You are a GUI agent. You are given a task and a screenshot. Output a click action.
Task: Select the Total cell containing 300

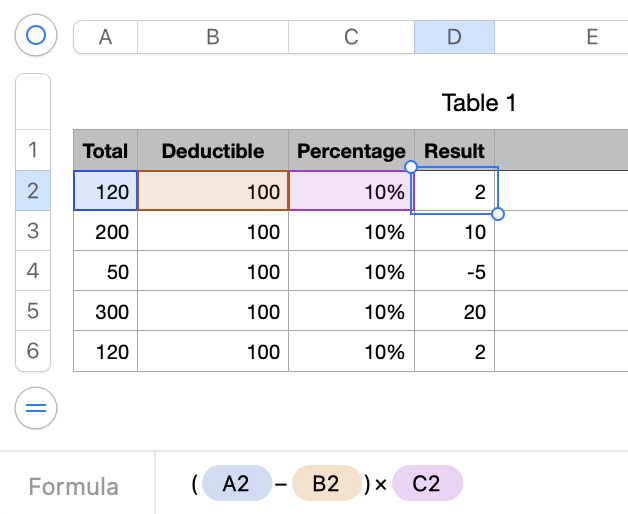pyautogui.click(x=105, y=312)
